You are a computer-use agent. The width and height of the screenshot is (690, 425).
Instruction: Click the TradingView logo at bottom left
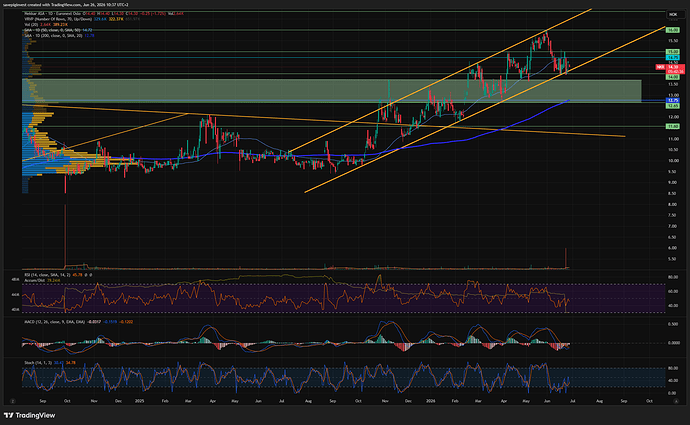[29, 415]
